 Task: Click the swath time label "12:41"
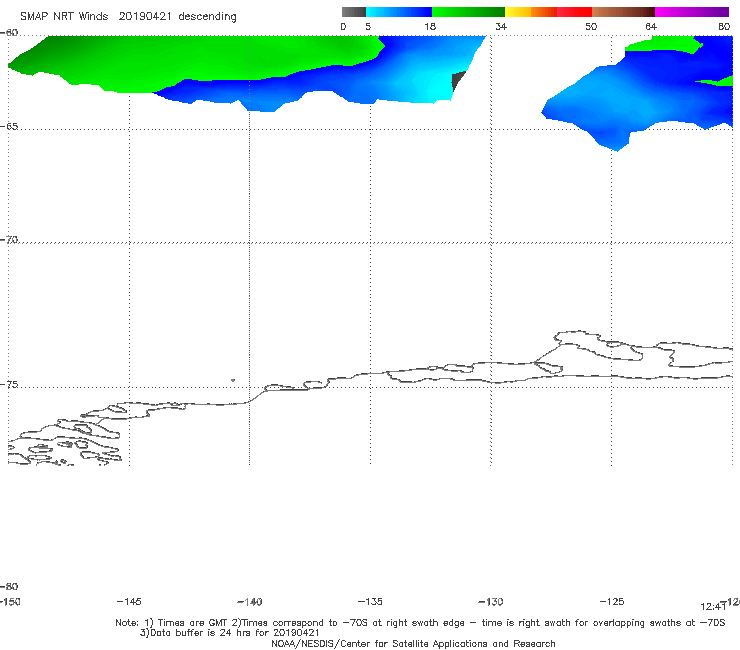tap(713, 607)
